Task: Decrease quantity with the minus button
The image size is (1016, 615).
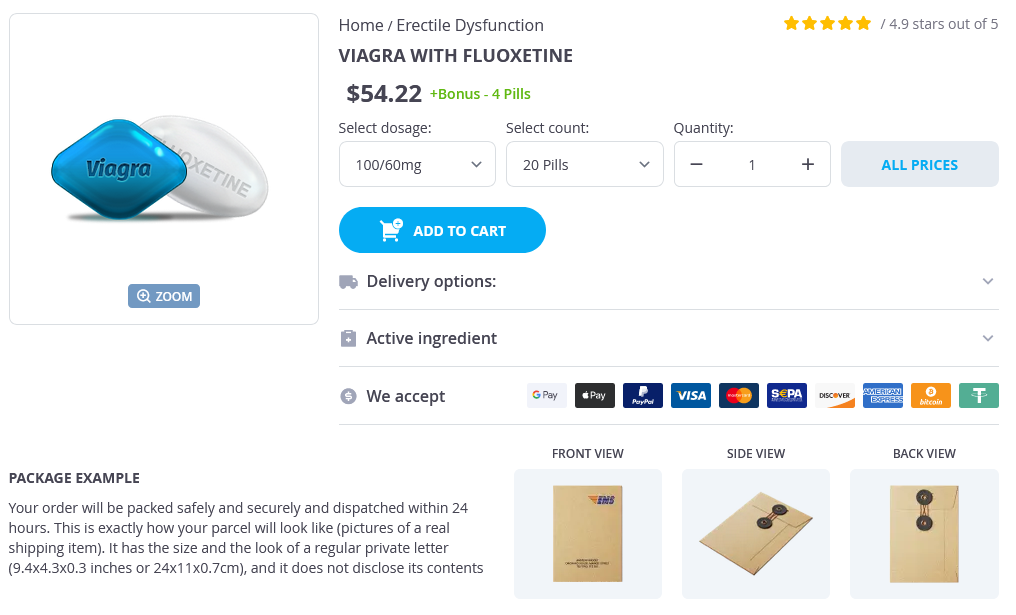Action: tap(697, 165)
